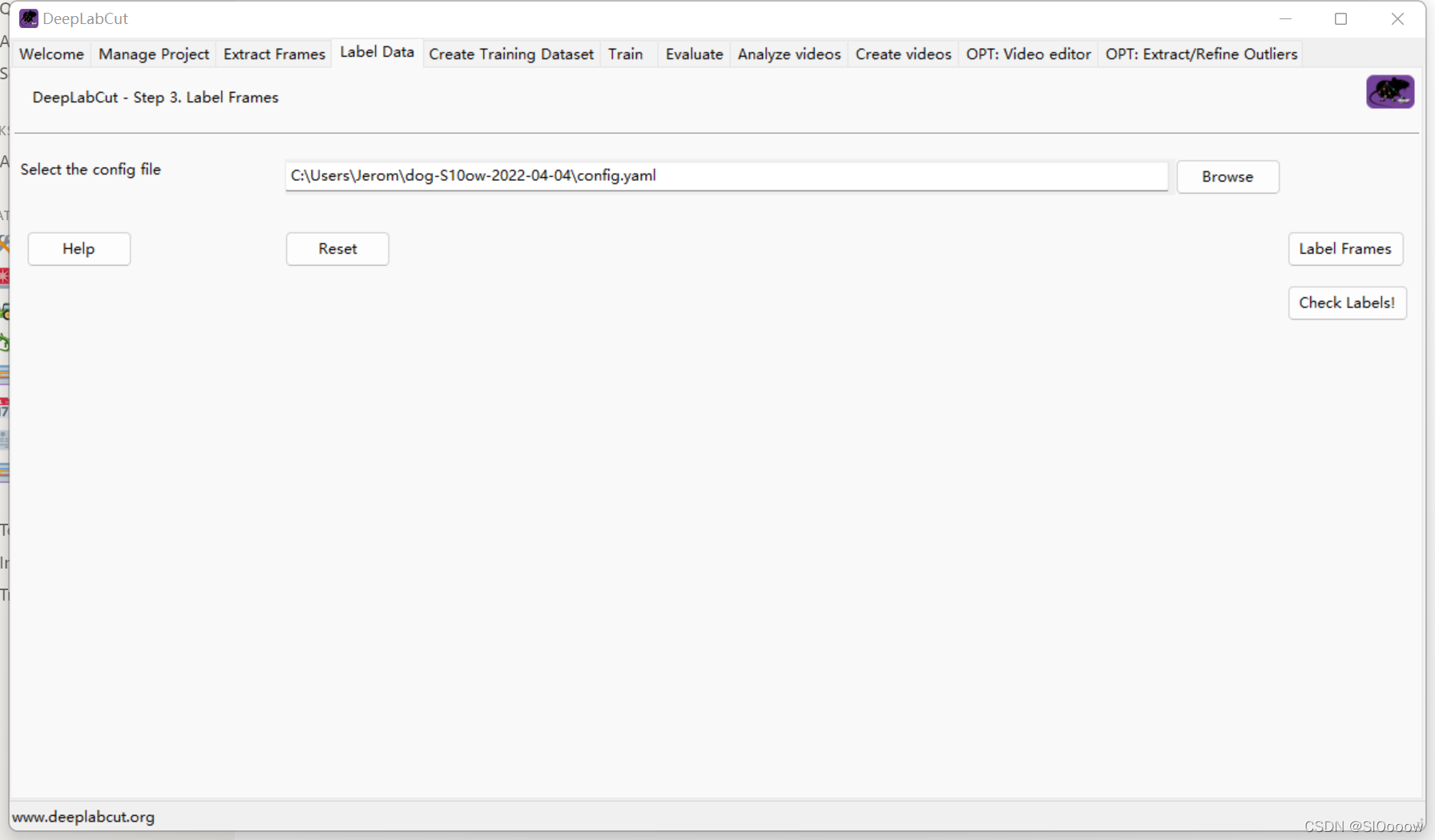This screenshot has height=840, width=1435.
Task: Open the Analyze videos tab
Action: click(x=789, y=54)
